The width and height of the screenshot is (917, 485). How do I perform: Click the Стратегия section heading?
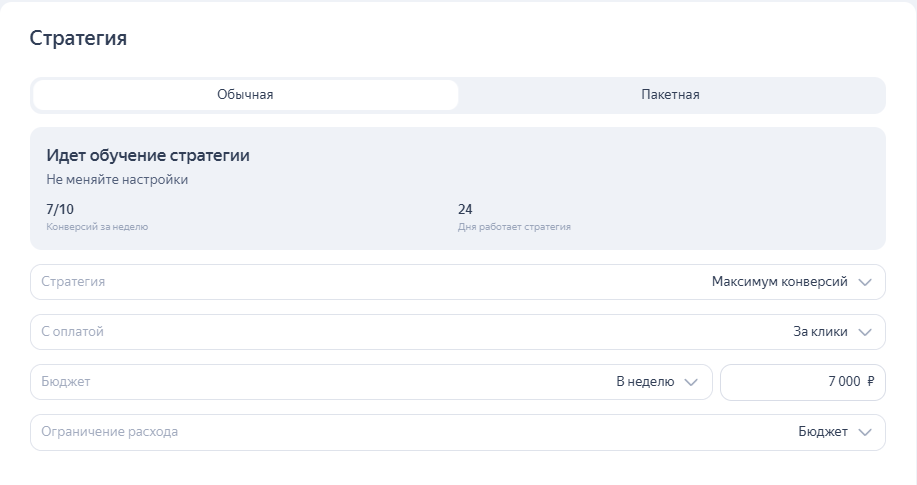click(78, 38)
